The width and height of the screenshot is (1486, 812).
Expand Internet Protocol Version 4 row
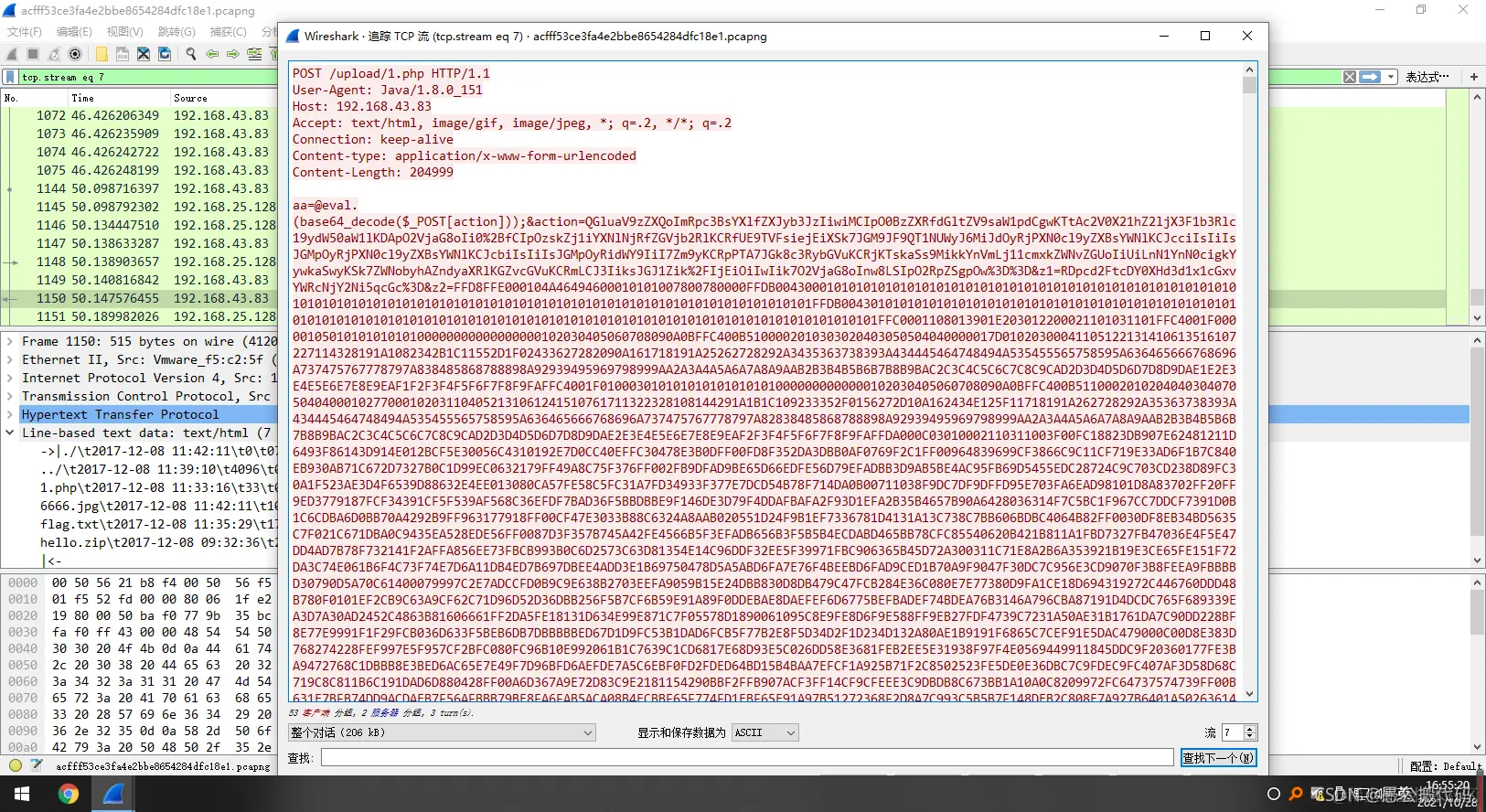point(10,378)
